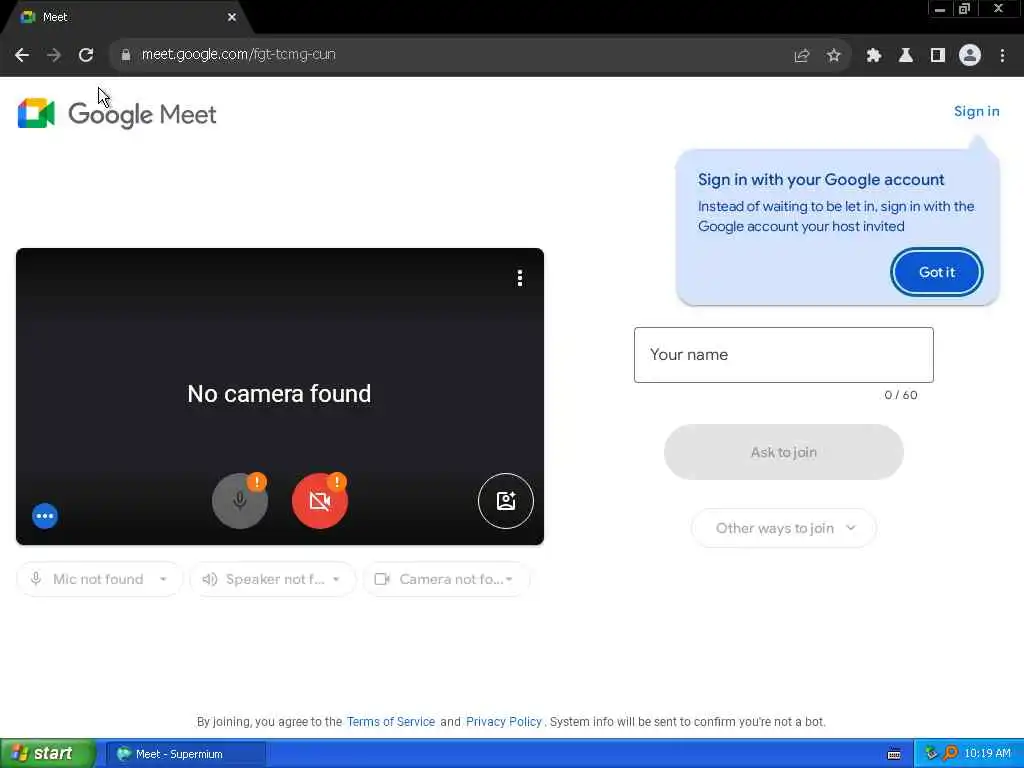The width and height of the screenshot is (1024, 768).
Task: Toggle the browser side panel icon
Action: (x=938, y=56)
